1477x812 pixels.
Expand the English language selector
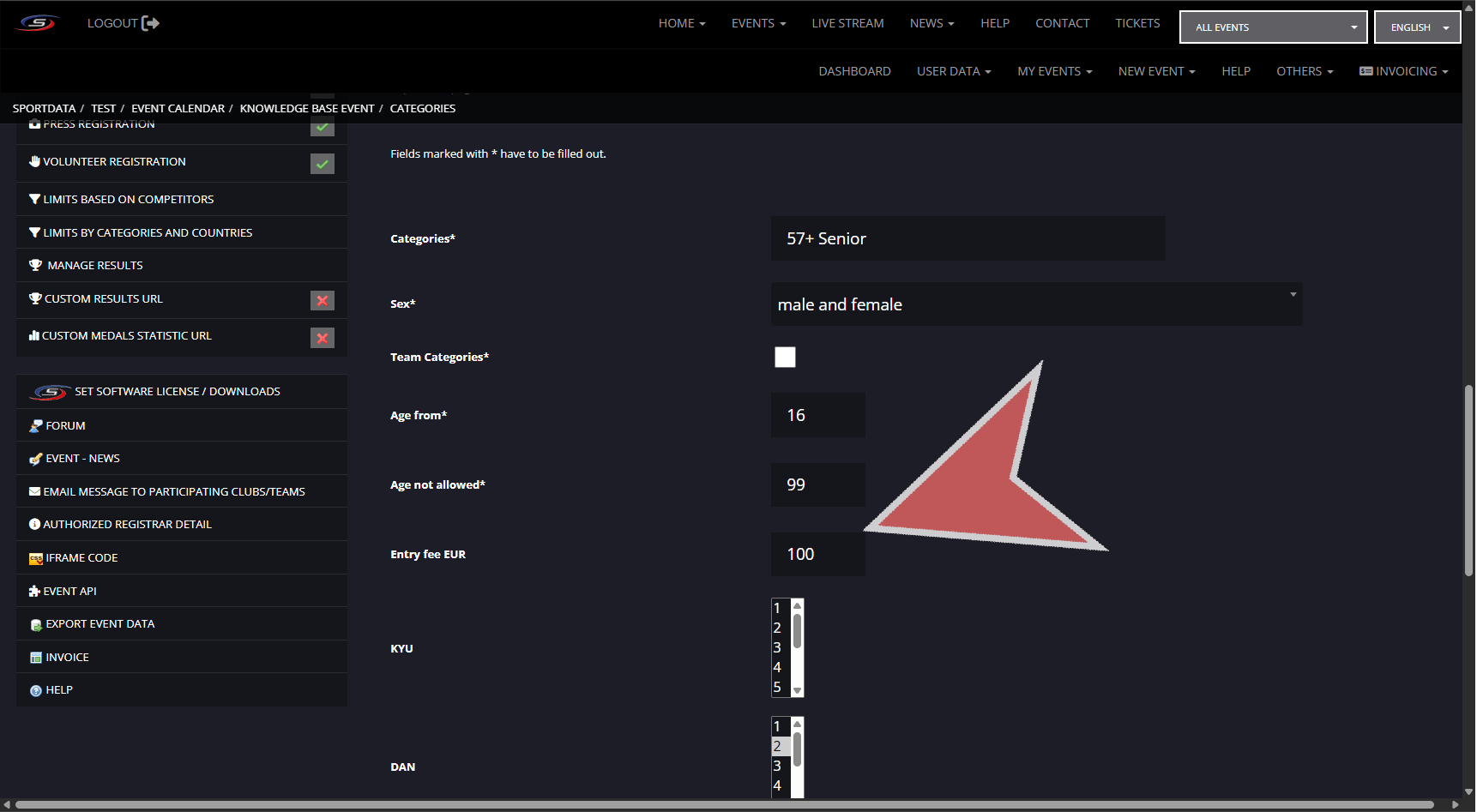pos(1417,27)
